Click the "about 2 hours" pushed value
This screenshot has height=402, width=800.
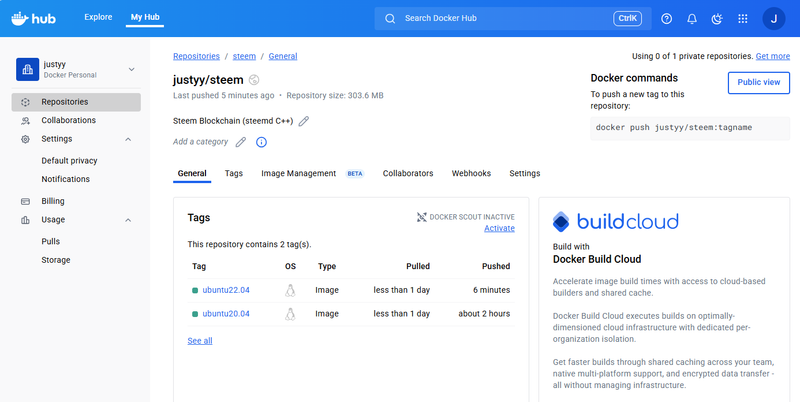coord(484,314)
